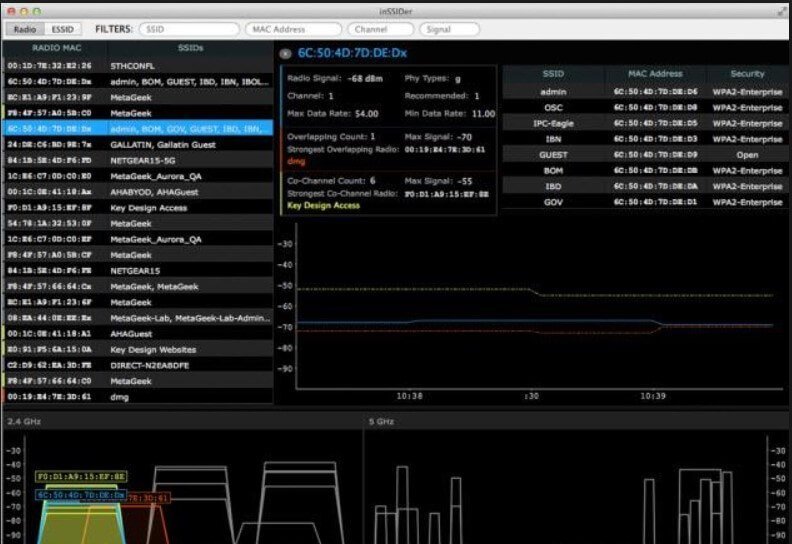Select the Key Design Access radio row

pyautogui.click(x=138, y=208)
